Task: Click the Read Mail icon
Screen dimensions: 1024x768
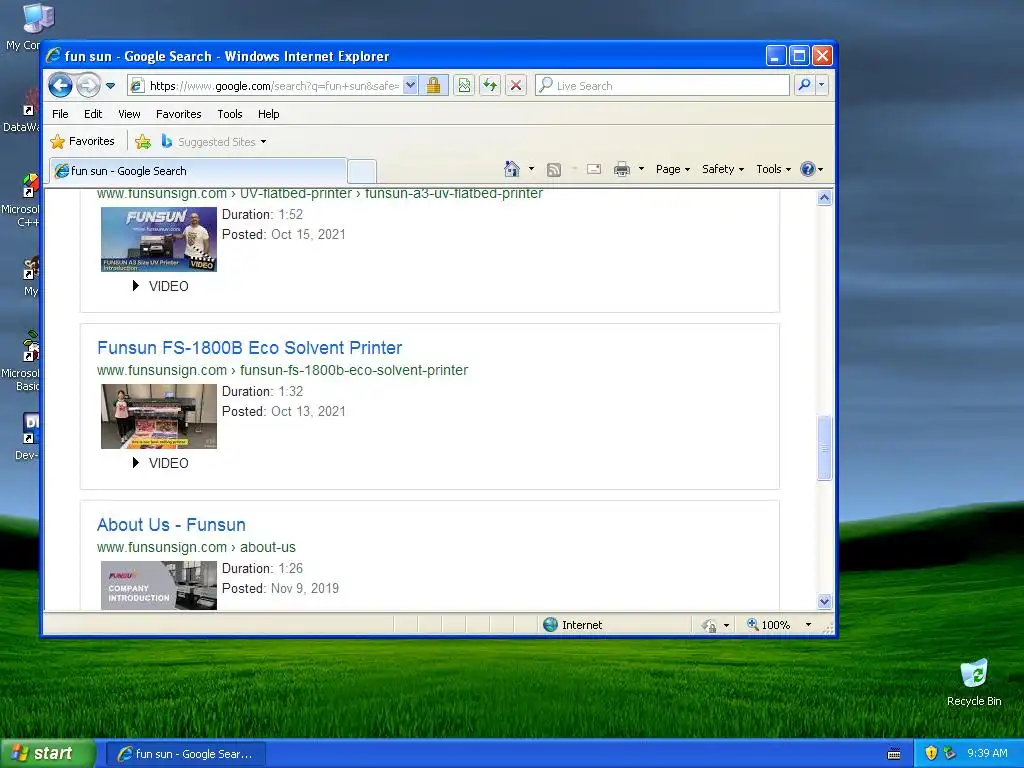Action: click(x=594, y=170)
